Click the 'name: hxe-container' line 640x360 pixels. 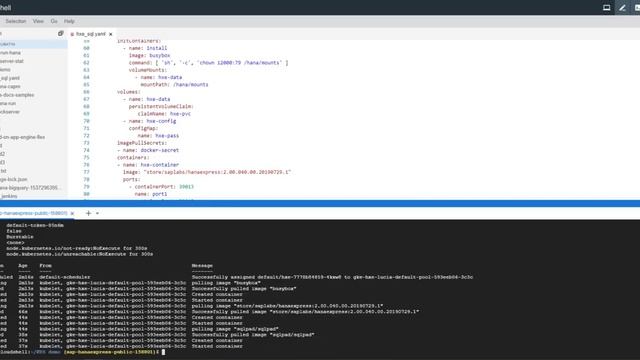pyautogui.click(x=151, y=165)
